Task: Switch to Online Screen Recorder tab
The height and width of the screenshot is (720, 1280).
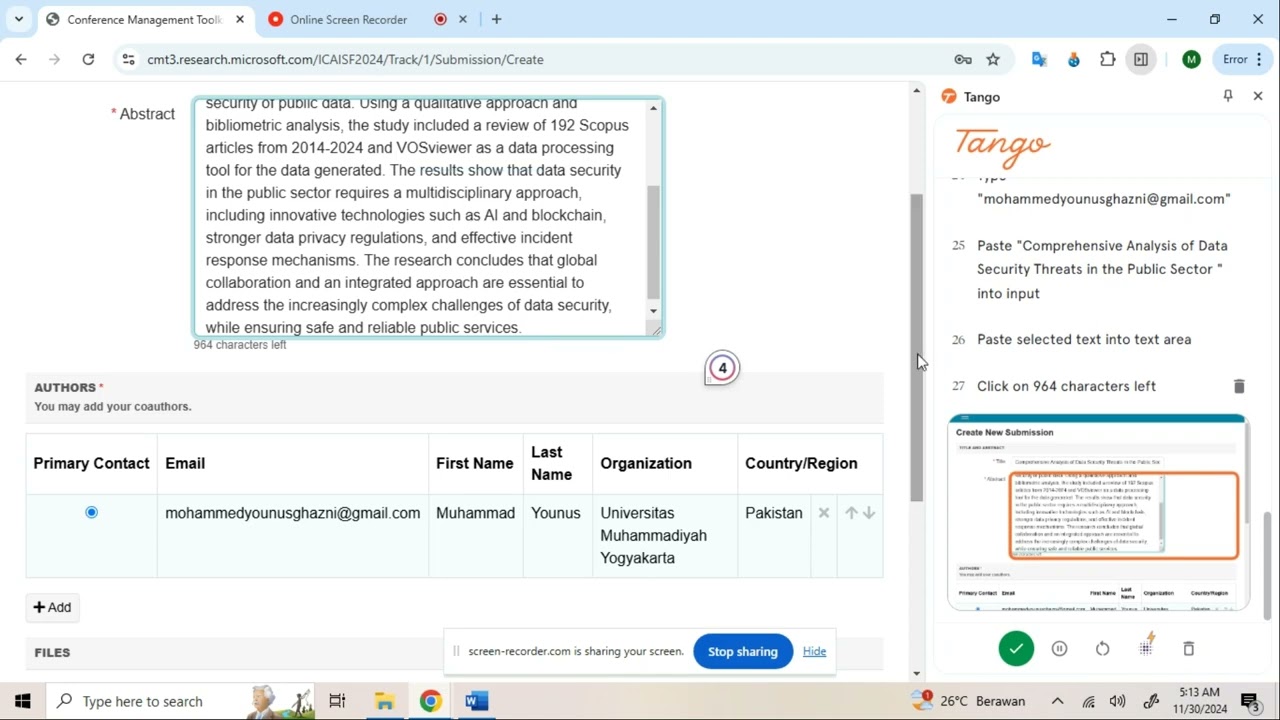Action: (348, 19)
